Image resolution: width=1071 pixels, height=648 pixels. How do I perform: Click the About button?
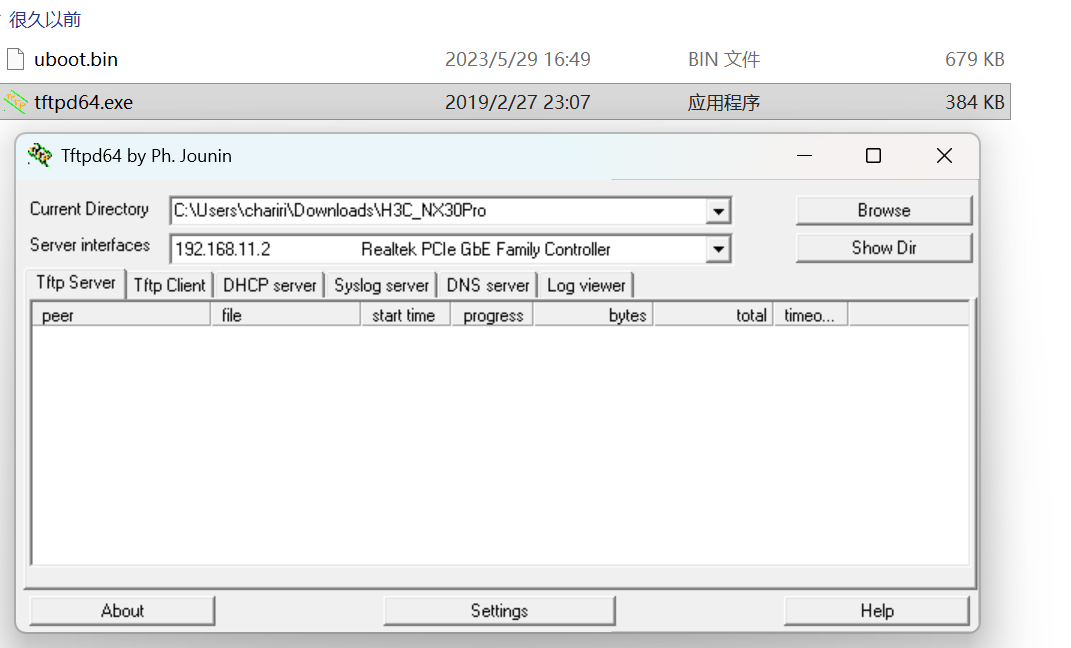122,610
